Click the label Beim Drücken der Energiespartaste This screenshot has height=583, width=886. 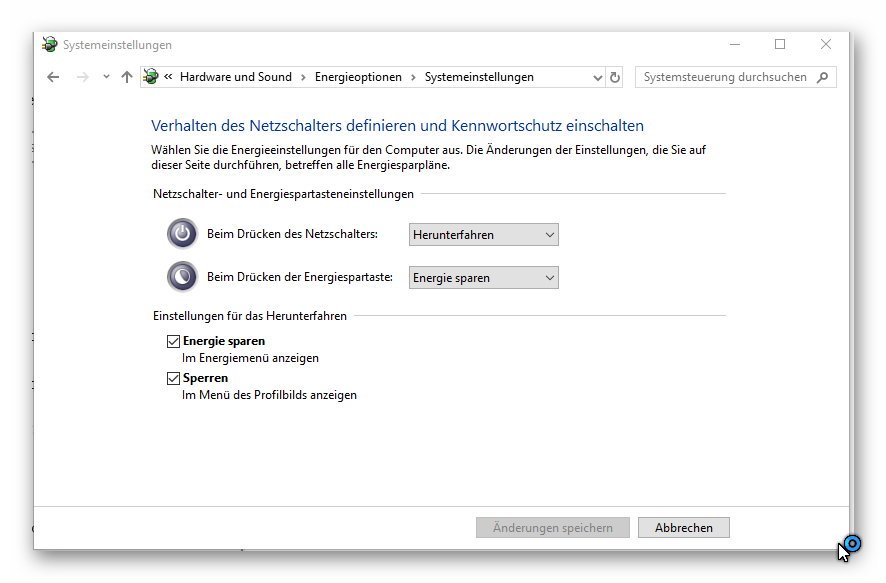pos(299,277)
